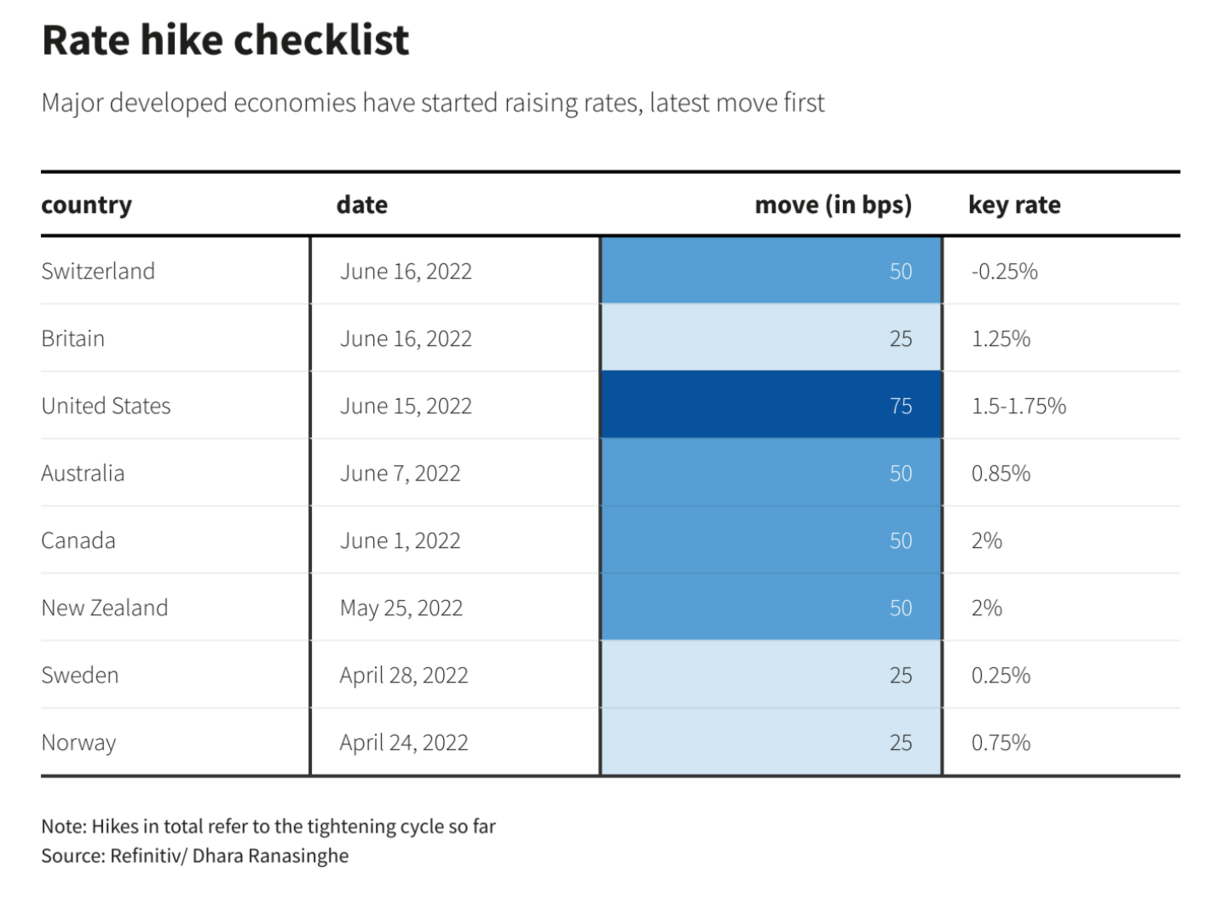Click the "country" column header
The width and height of the screenshot is (1229, 900).
pyautogui.click(x=87, y=205)
